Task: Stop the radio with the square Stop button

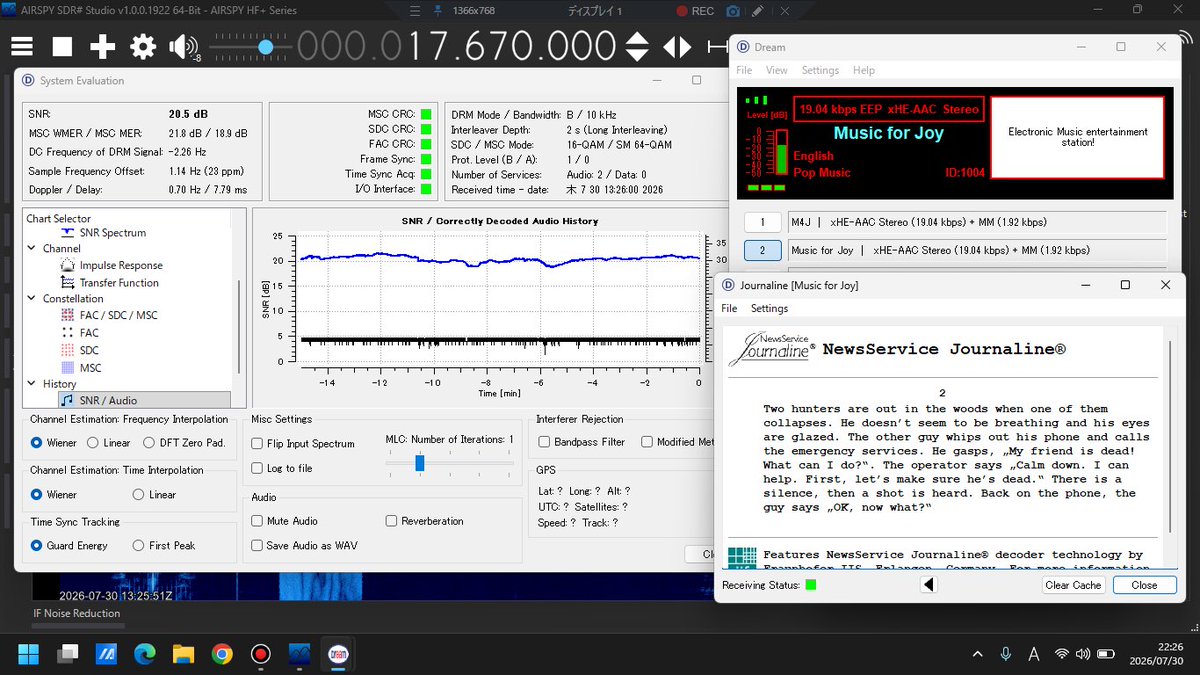Action: 62,47
